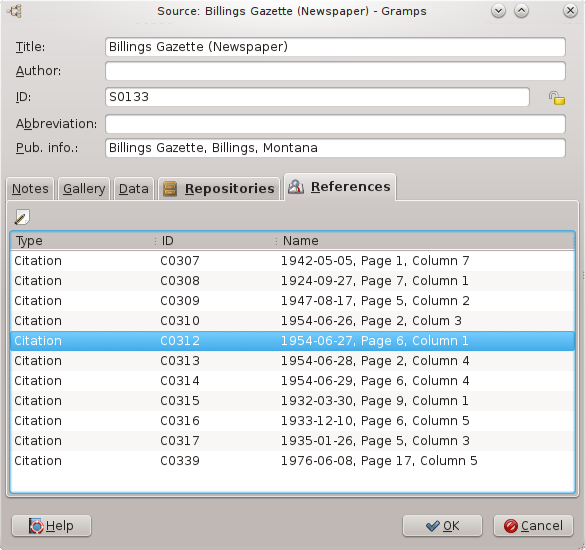Screen dimensions: 585x550
Task: Sort references by the Type column header
Action: point(82,241)
